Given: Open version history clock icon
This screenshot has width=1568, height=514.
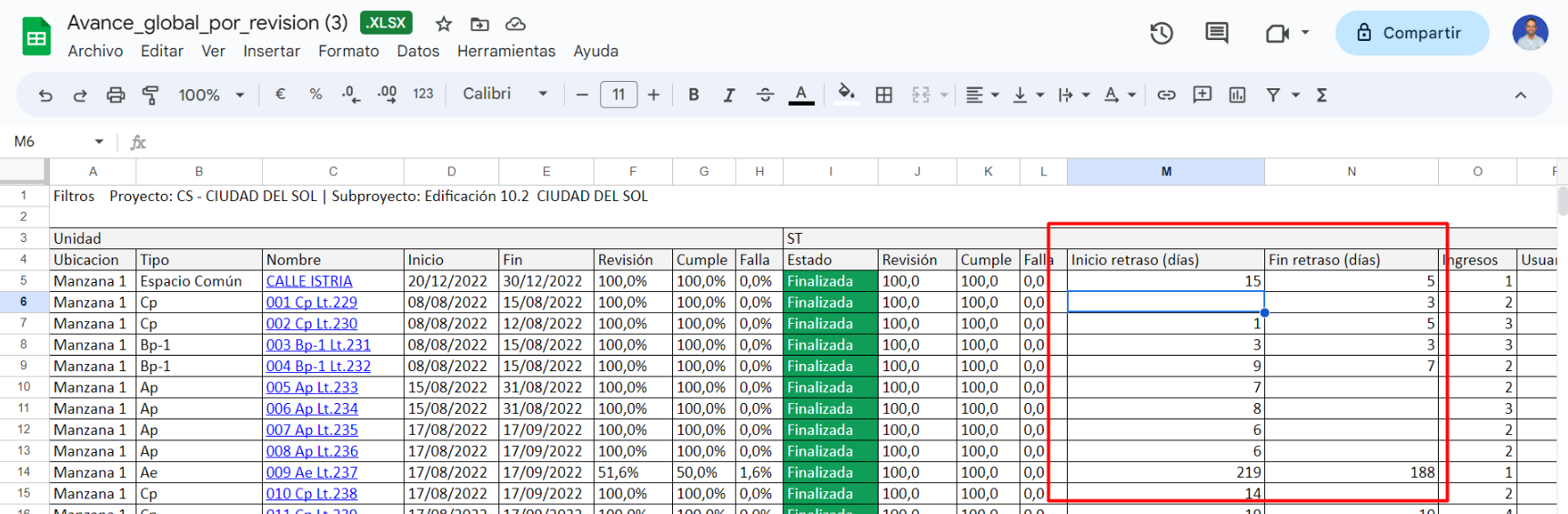Looking at the screenshot, I should point(1161,34).
